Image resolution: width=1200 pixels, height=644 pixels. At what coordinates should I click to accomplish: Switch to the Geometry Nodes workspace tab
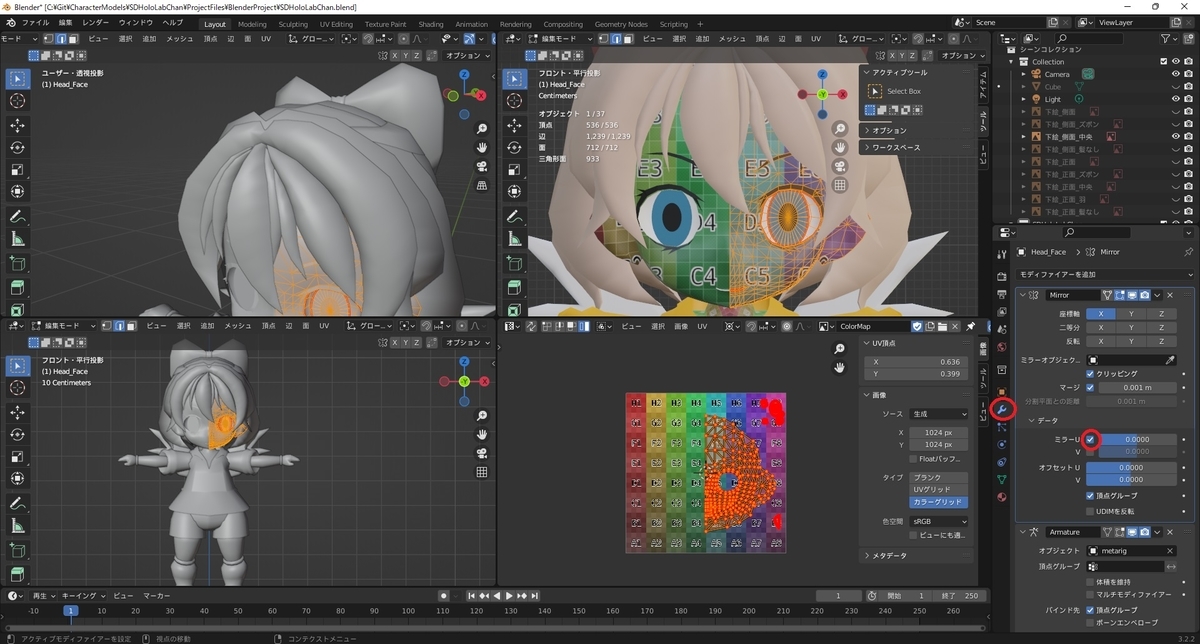621,24
